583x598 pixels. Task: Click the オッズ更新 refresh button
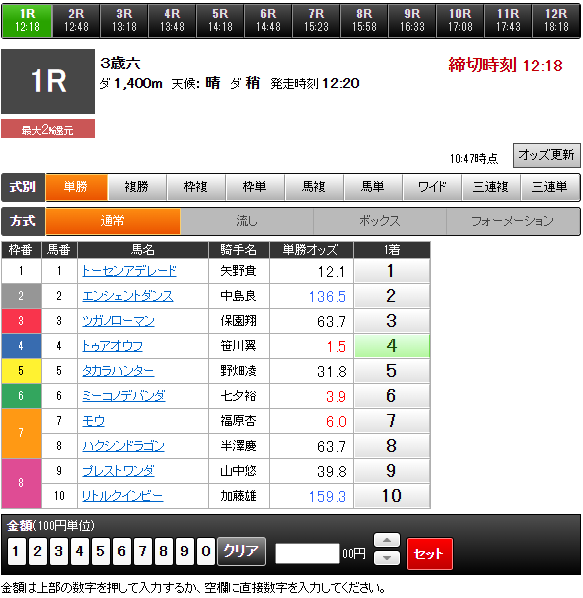coord(546,155)
